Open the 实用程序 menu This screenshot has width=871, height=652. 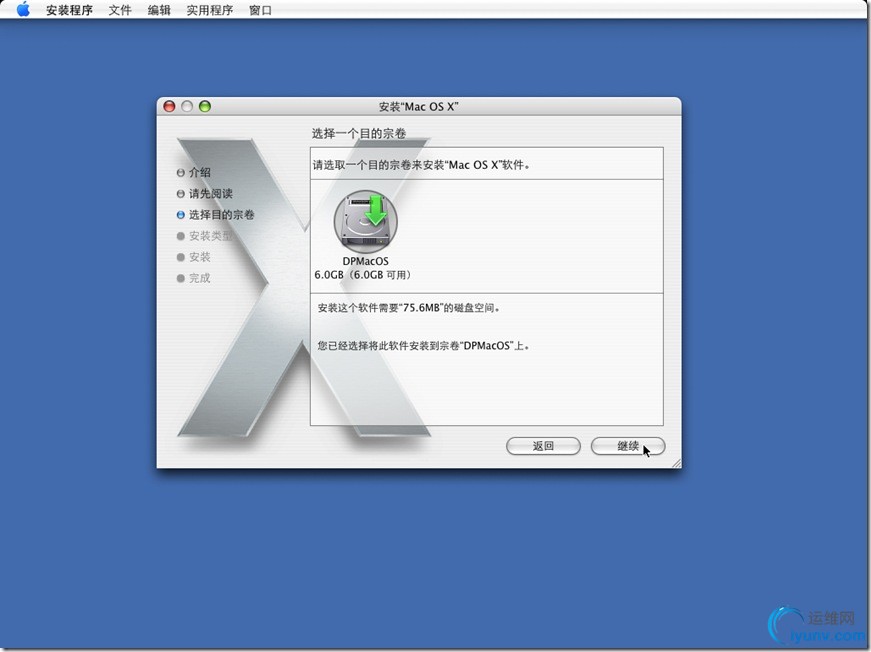pyautogui.click(x=209, y=10)
